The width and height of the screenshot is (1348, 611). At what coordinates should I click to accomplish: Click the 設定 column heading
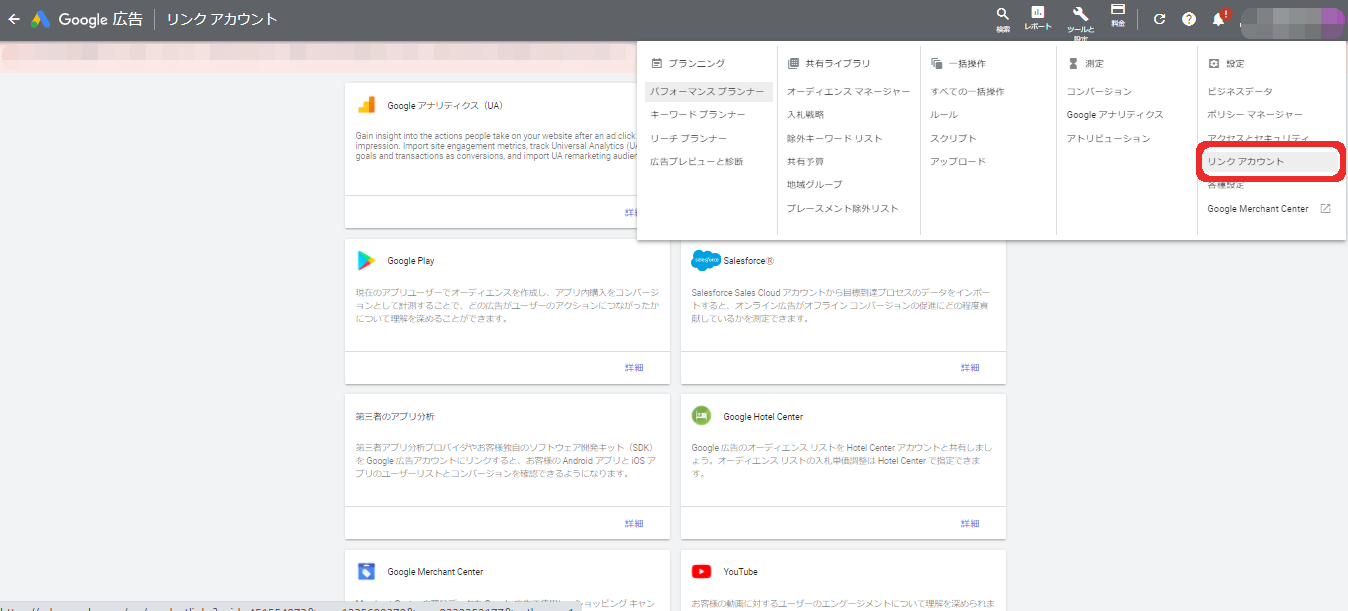(x=1235, y=63)
